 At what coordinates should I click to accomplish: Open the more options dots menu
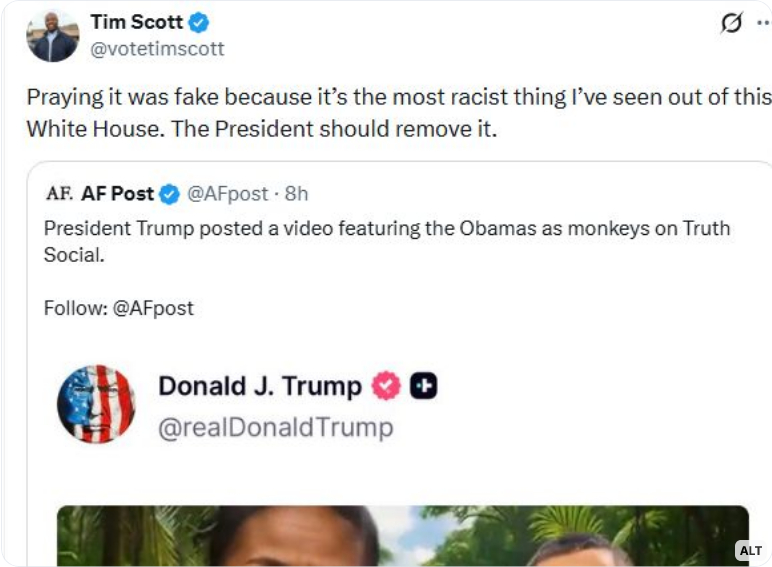tap(763, 24)
